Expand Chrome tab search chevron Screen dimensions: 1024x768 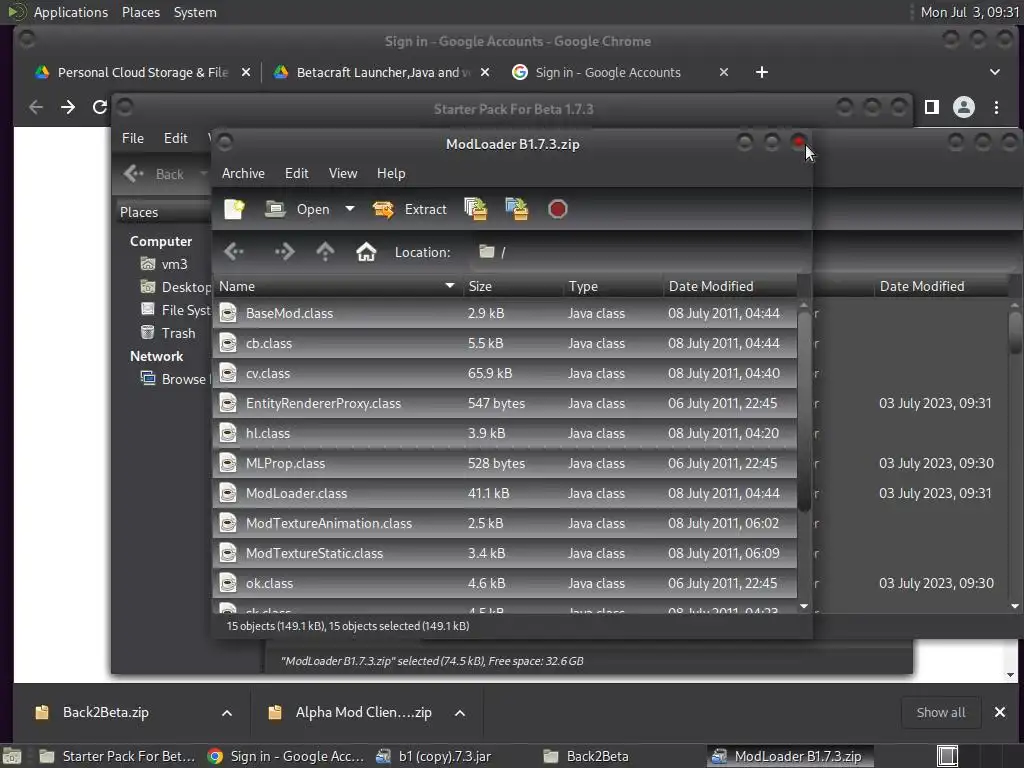[x=995, y=72]
